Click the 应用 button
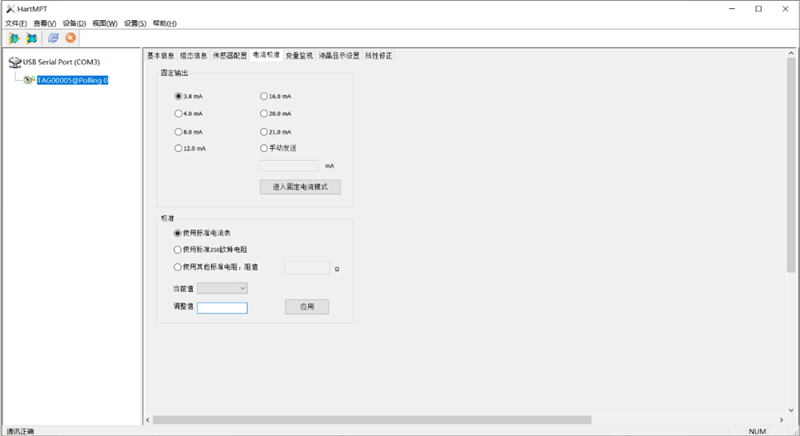Viewport: 800px width, 436px height. pos(307,306)
